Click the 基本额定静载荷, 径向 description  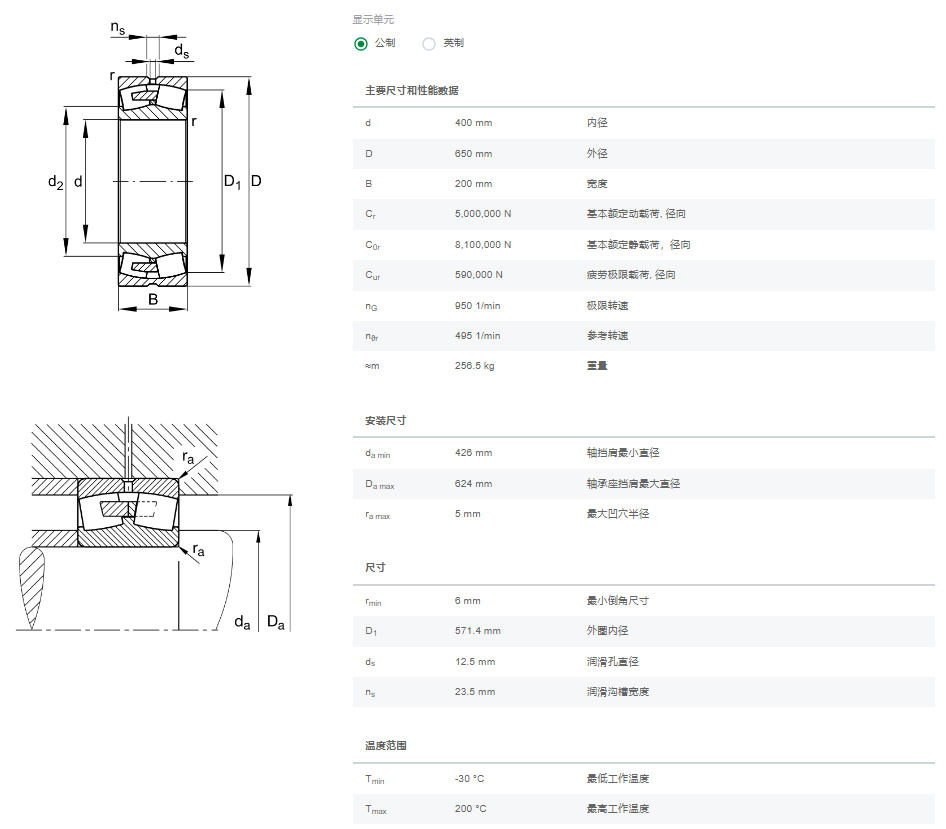tap(638, 245)
